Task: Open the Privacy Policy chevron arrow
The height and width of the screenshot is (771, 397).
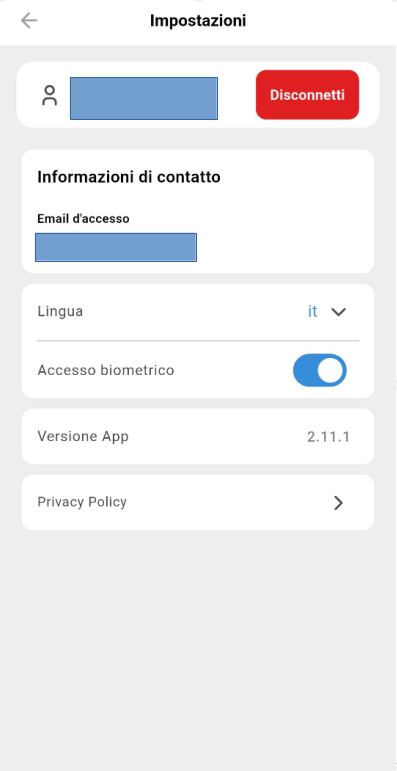Action: [338, 503]
